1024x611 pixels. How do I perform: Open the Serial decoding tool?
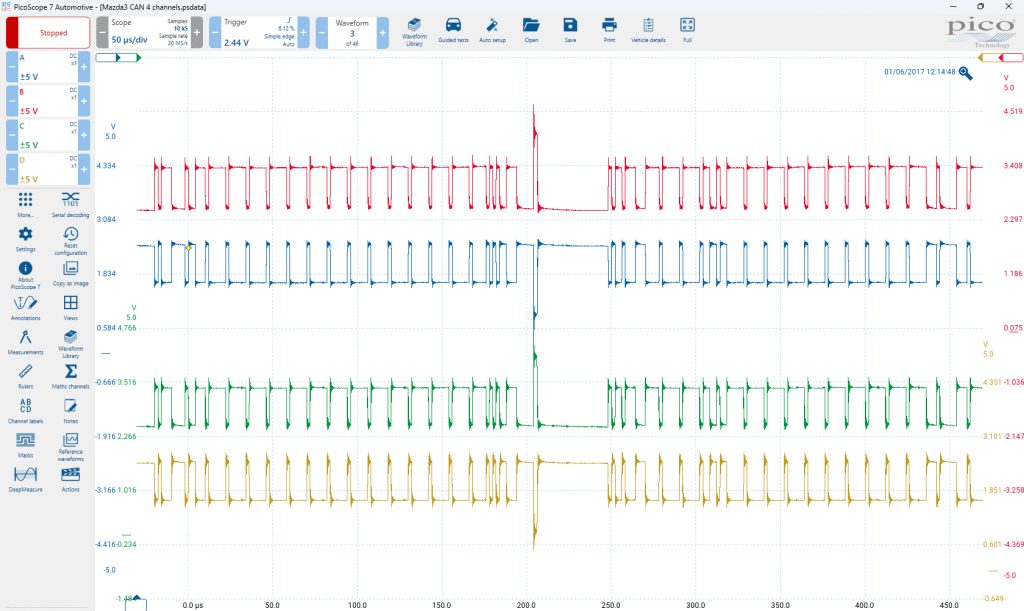[71, 204]
